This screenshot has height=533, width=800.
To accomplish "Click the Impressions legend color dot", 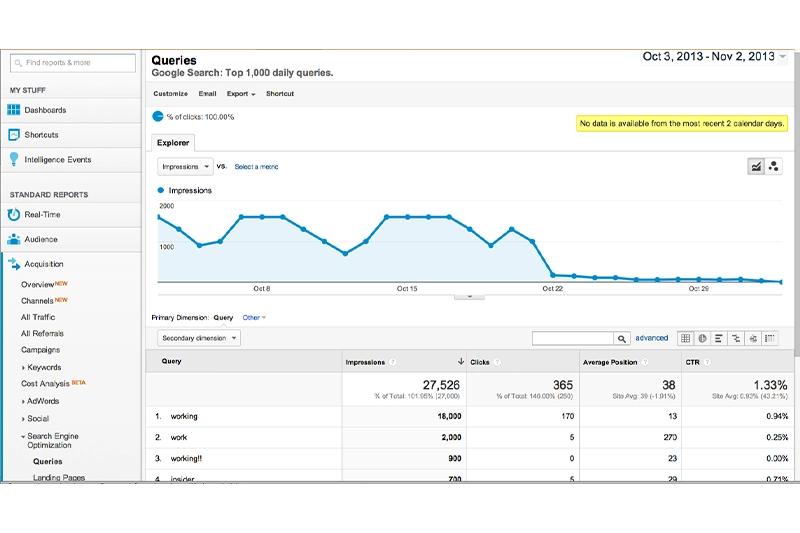I will tap(161, 190).
